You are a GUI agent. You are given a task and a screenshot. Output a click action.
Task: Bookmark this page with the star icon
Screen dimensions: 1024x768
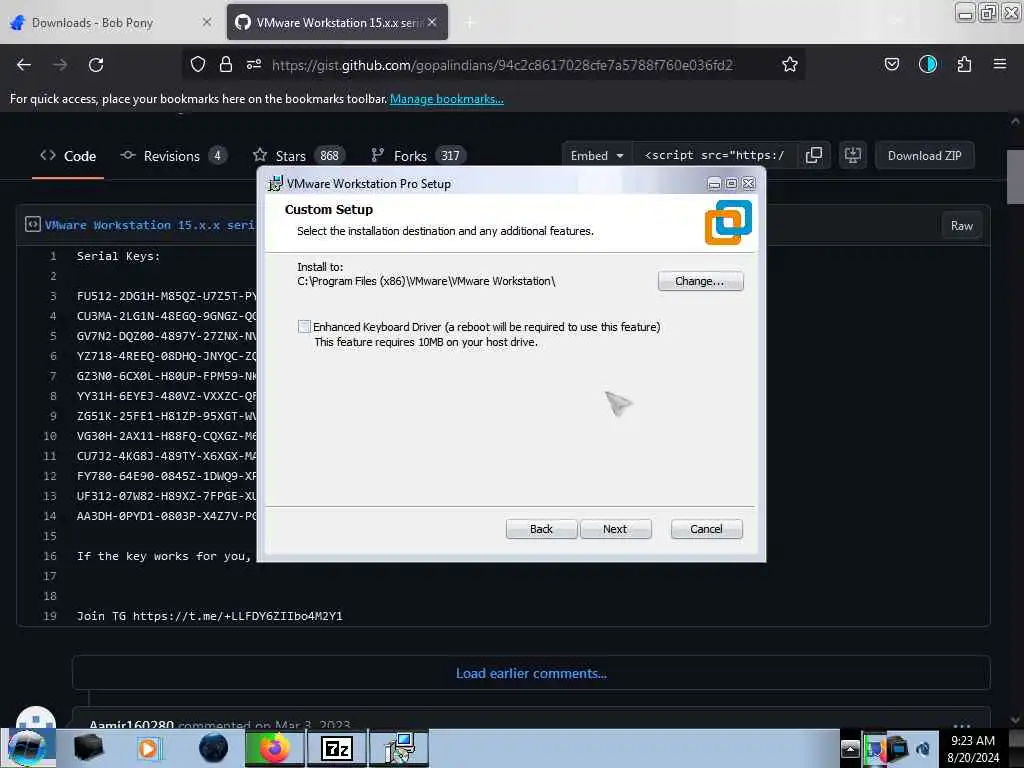point(790,64)
